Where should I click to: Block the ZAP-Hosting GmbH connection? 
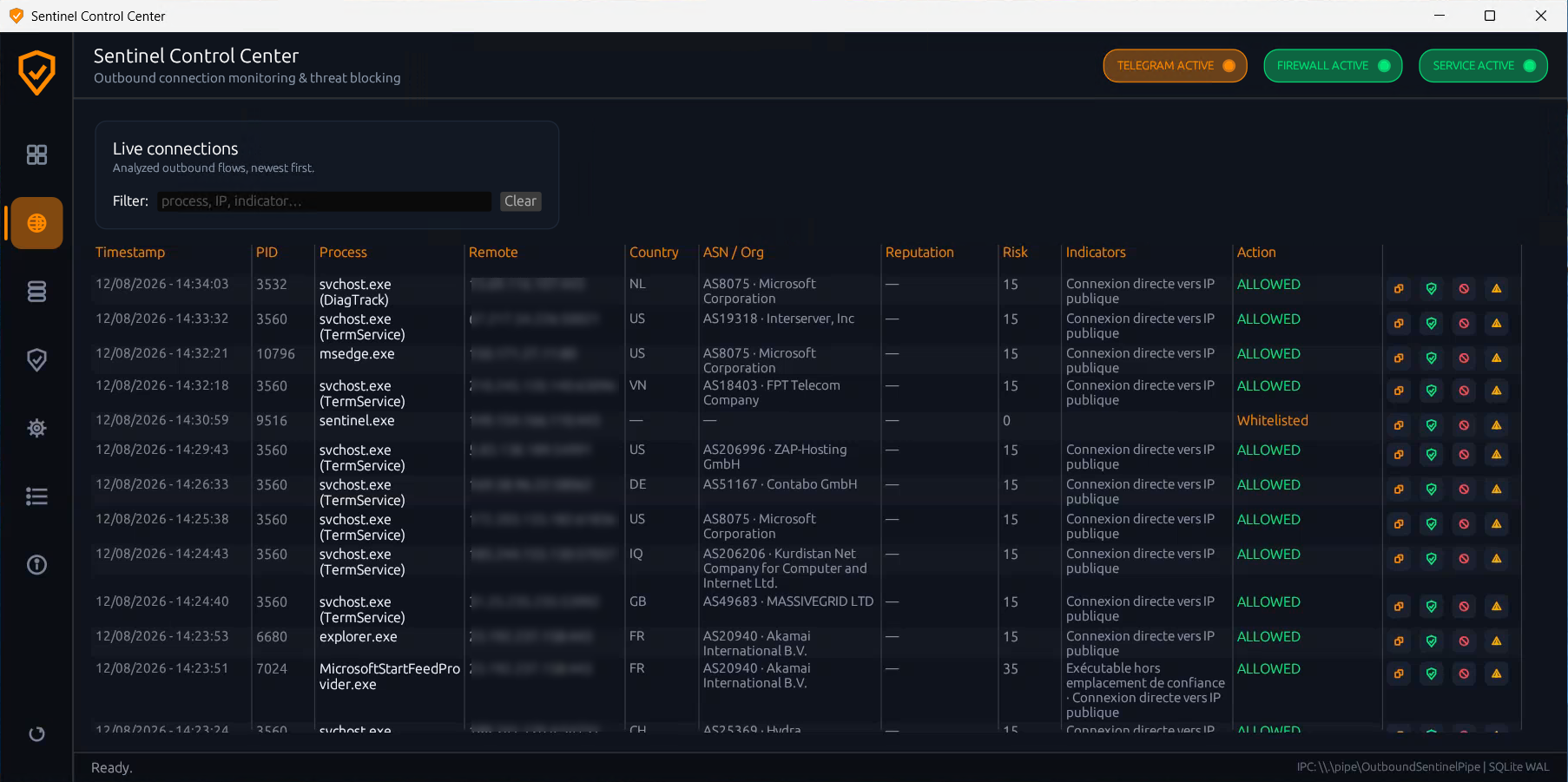click(1464, 455)
